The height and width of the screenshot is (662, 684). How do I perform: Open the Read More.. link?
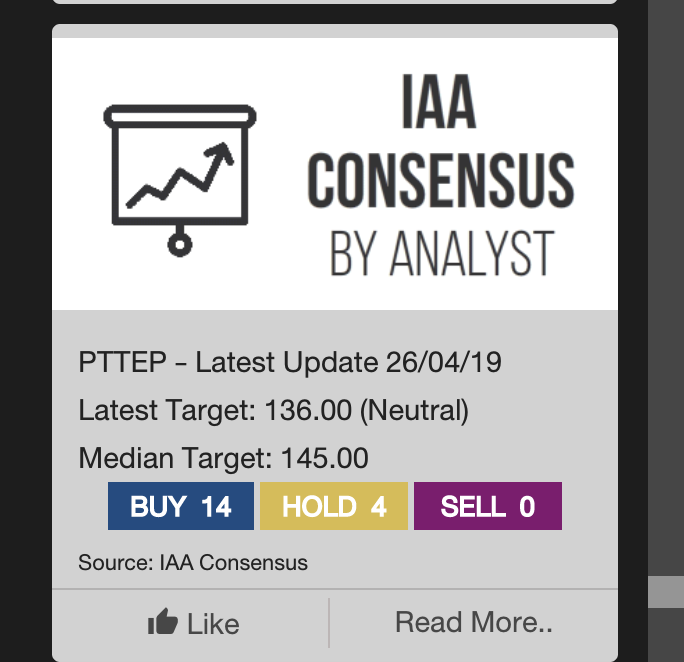coord(473,622)
